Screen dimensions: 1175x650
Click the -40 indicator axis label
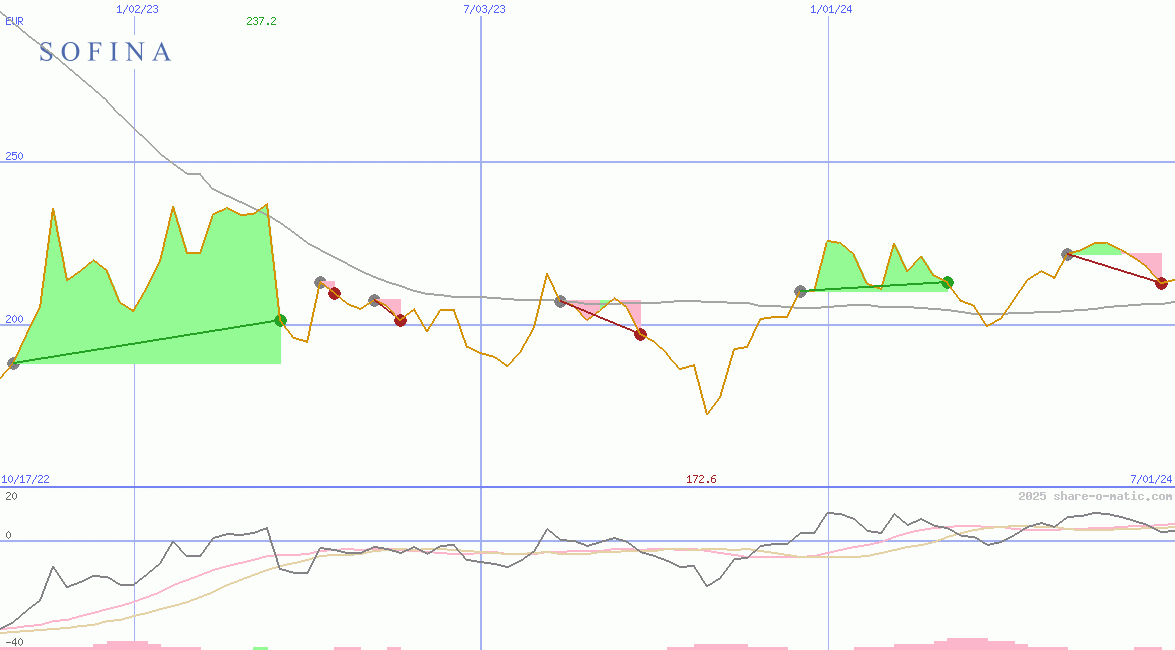pyautogui.click(x=14, y=643)
